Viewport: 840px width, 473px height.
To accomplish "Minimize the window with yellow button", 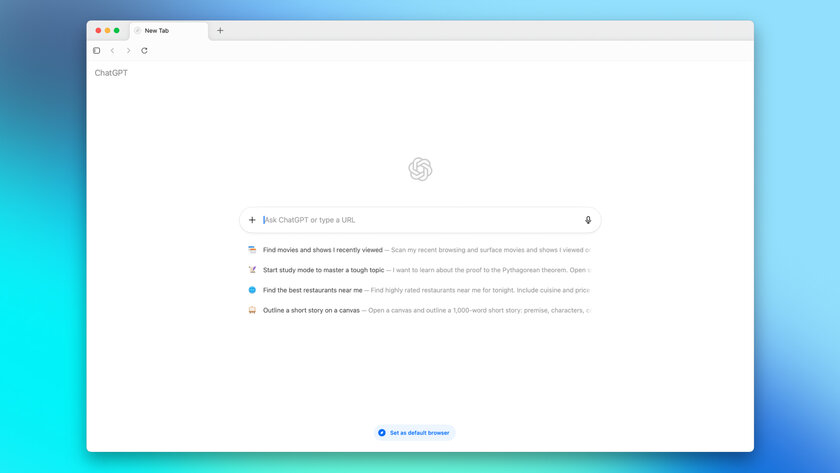I will (107, 31).
